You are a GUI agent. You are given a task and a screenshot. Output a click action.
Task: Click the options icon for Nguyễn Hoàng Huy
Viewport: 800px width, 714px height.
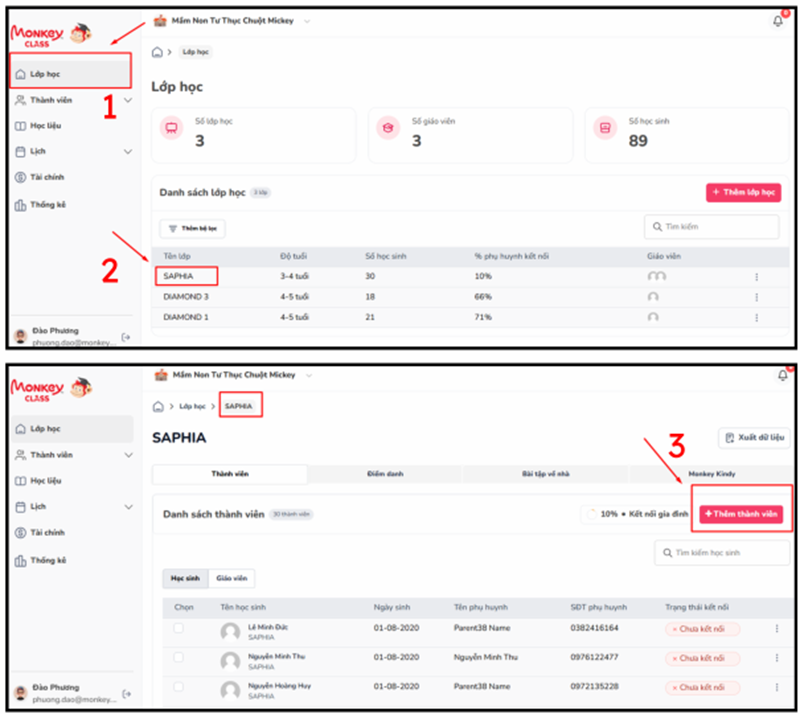pos(776,686)
